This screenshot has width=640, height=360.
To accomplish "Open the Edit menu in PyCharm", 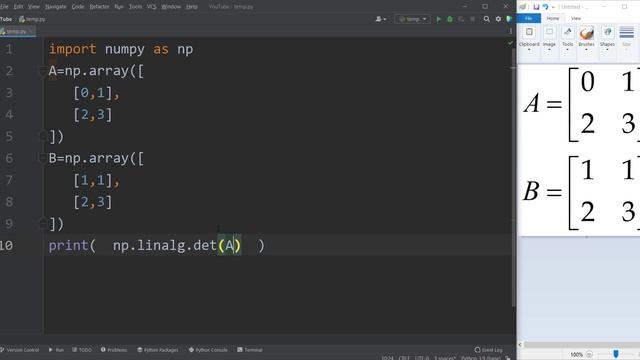I will pos(18,7).
